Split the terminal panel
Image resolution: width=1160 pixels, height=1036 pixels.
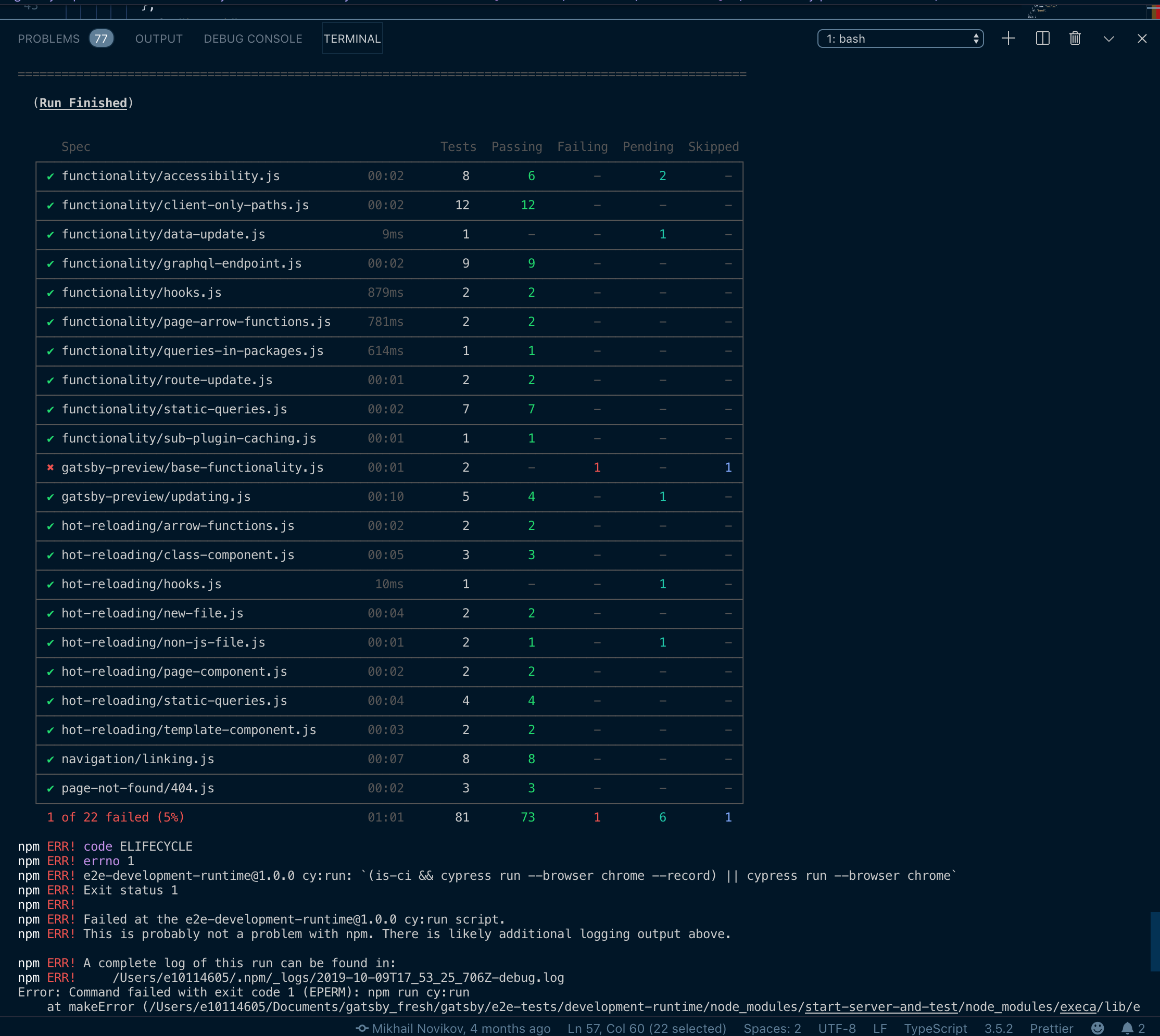[x=1042, y=39]
